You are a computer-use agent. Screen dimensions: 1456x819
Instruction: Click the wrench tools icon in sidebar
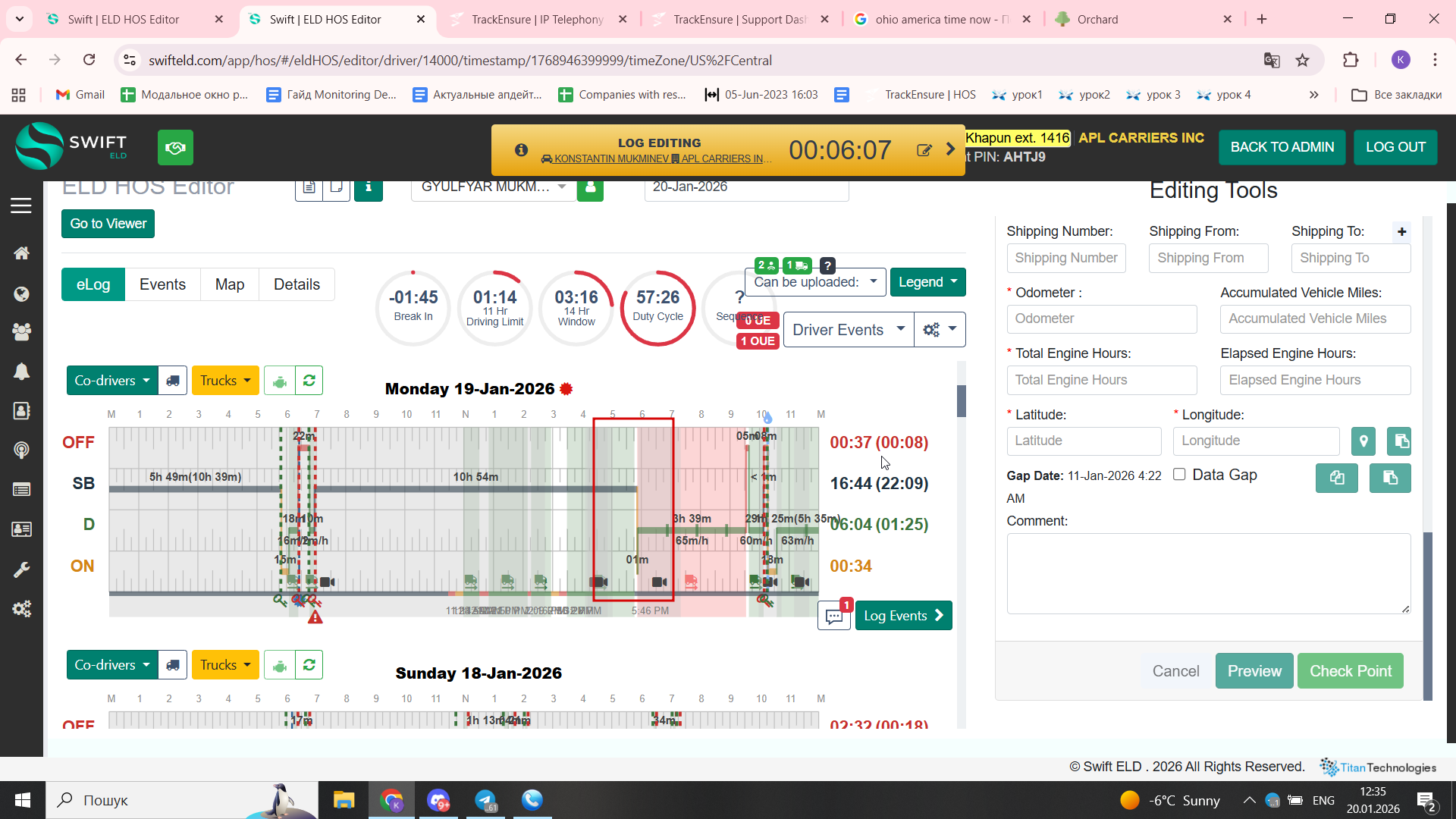(21, 570)
